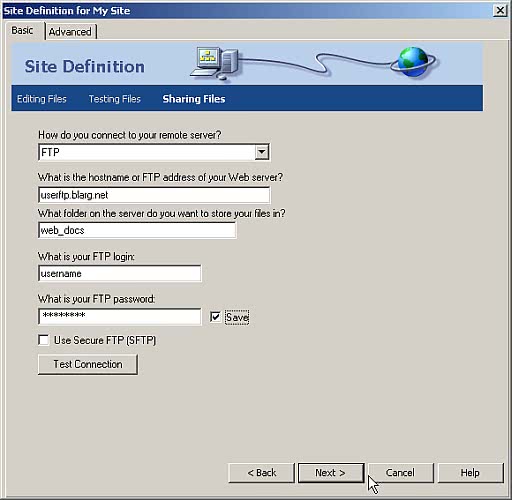Click the web_docs server folder field
512x500 pixels.
tap(137, 230)
